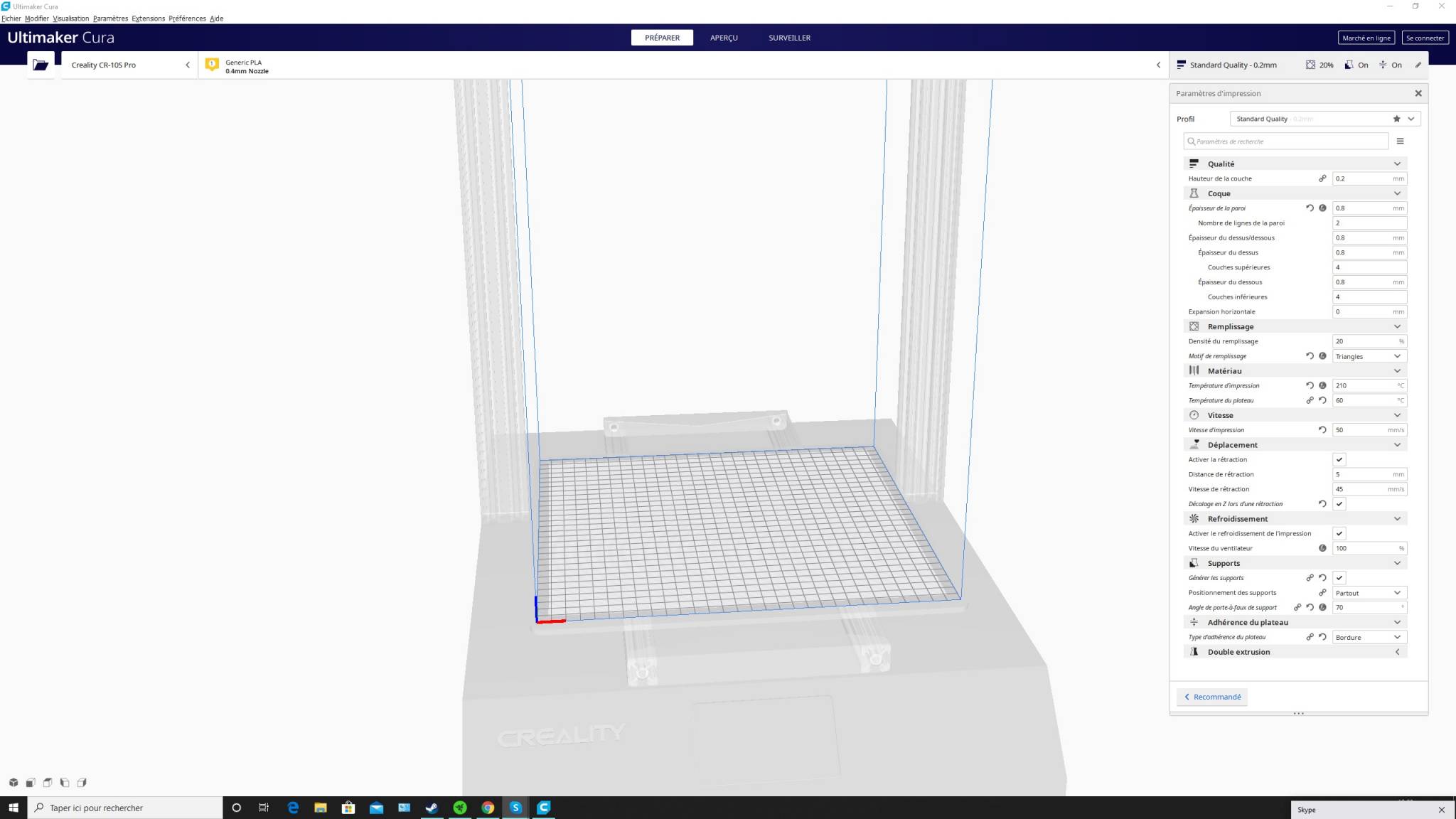Click the infill 20% icon in summary
The image size is (1456, 819).
tap(1310, 65)
